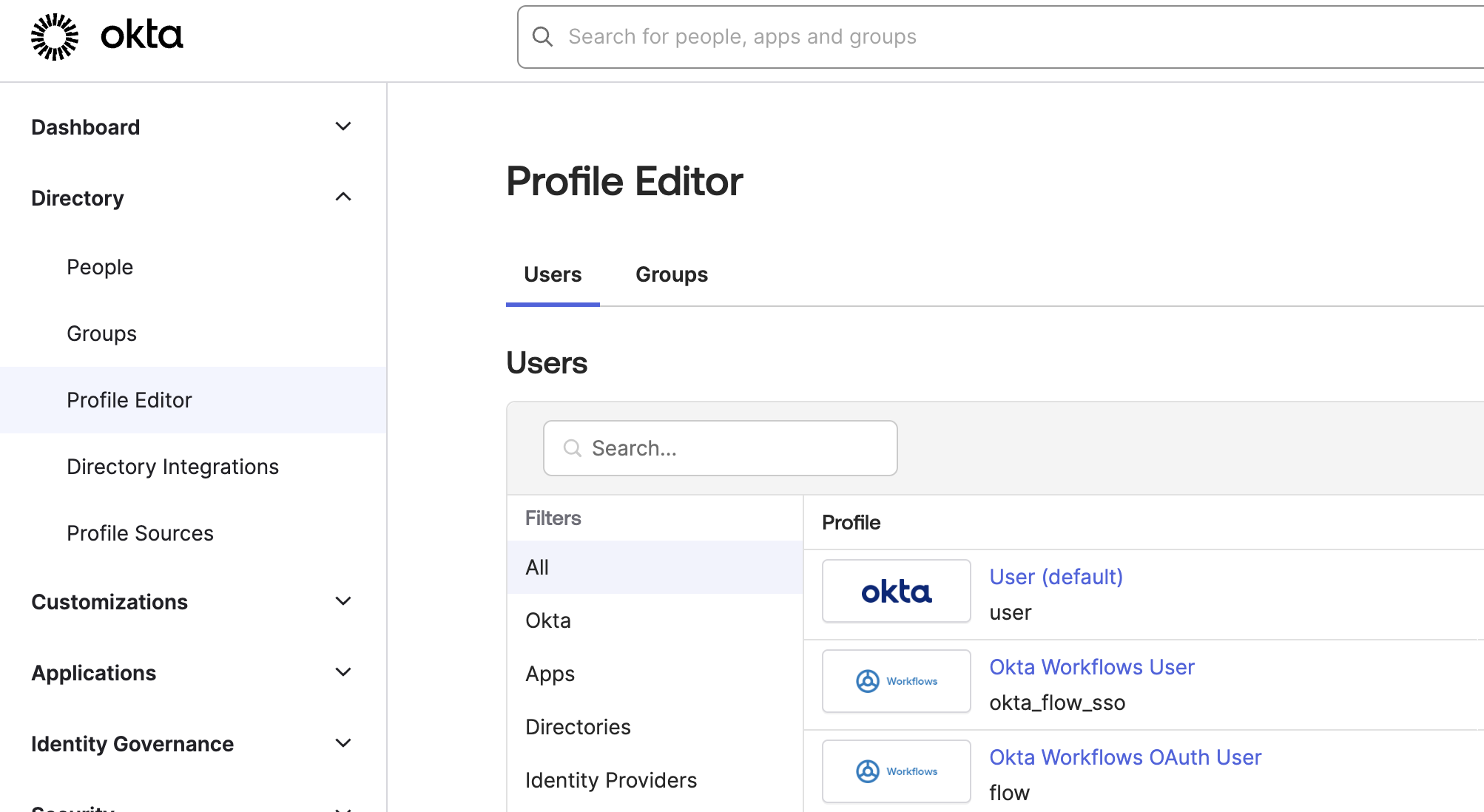Open Directory Integrations in the sidebar
Viewport: 1484px width, 812px height.
point(192,467)
